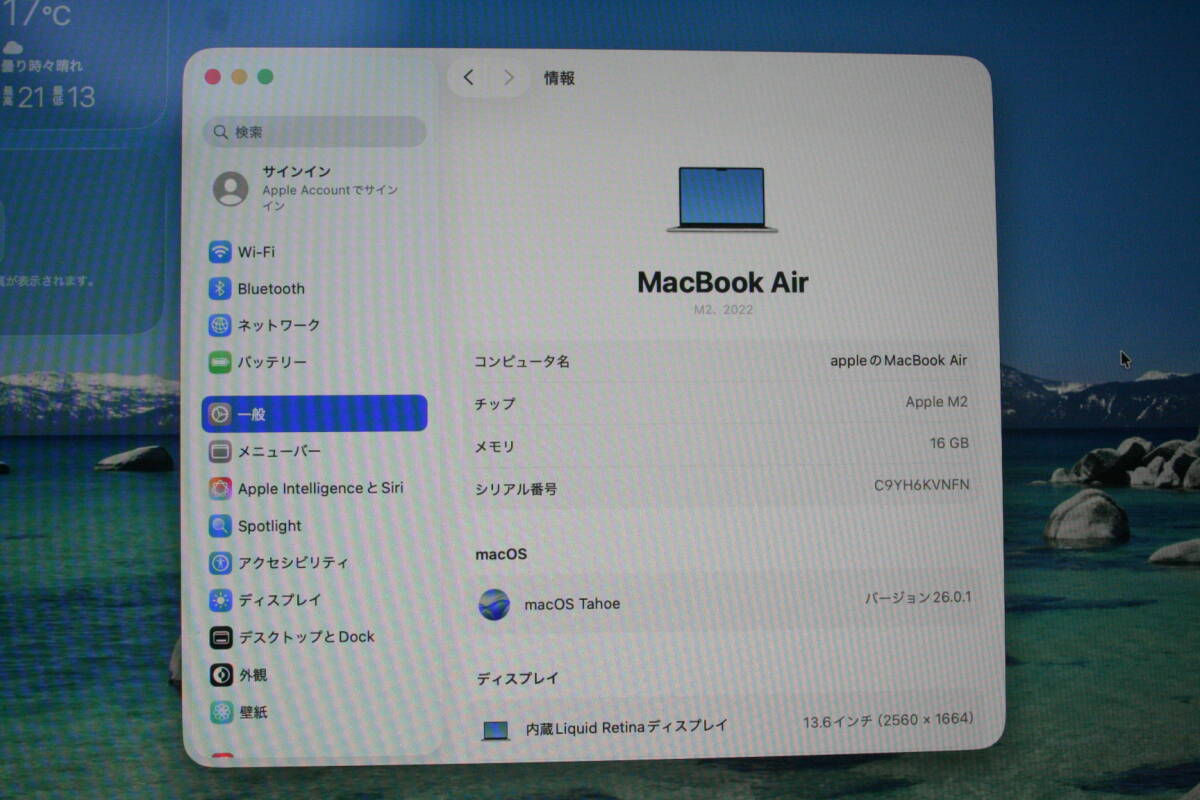
Task: Click the weather widget temperature on desktop
Action: (36, 14)
